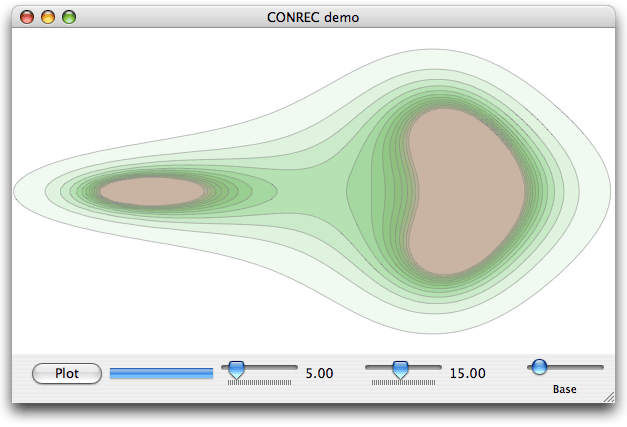This screenshot has height=427, width=627.
Task: Click the large brown contour peak region
Action: coord(465,190)
